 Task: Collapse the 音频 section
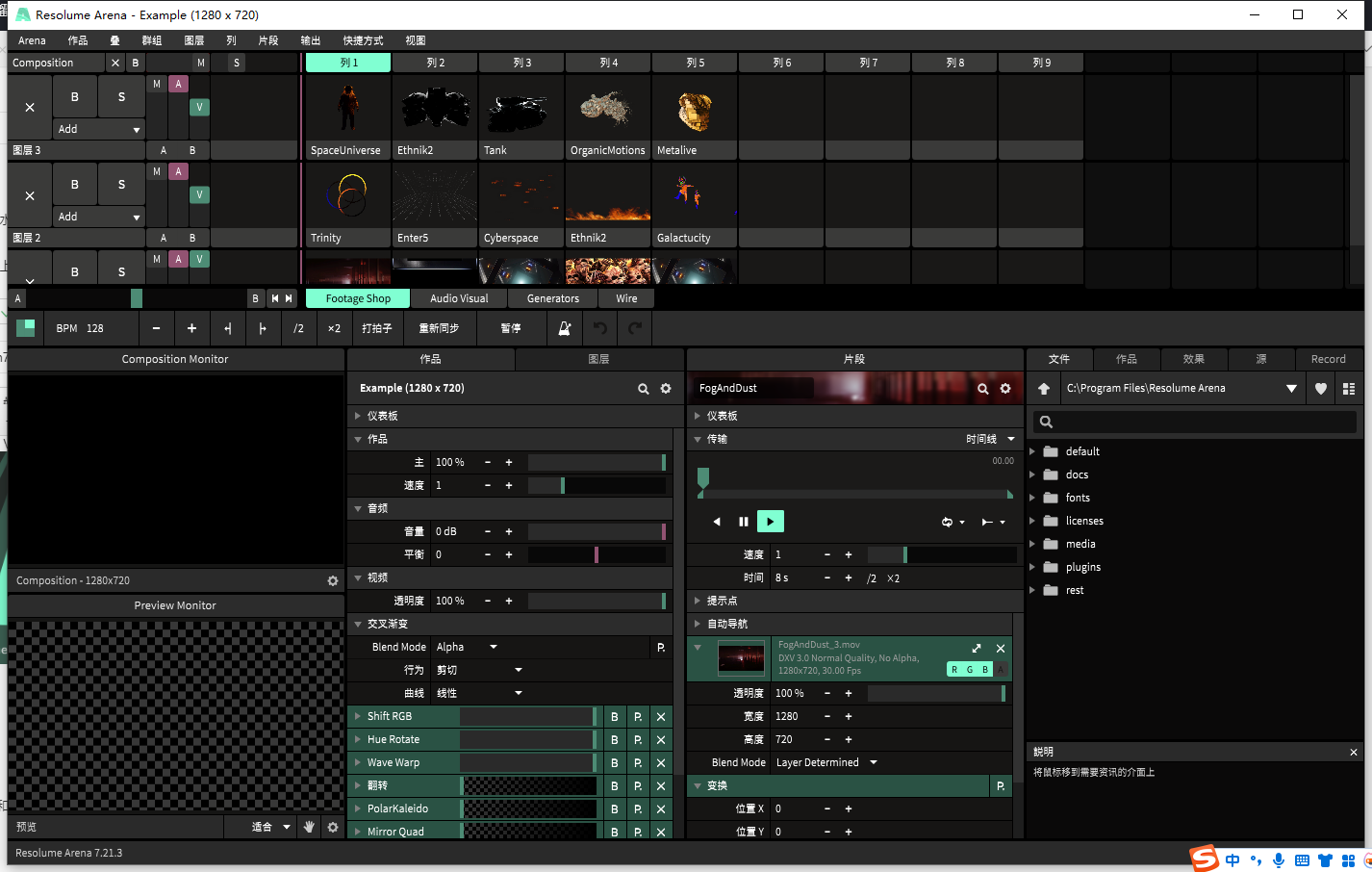pyautogui.click(x=358, y=509)
